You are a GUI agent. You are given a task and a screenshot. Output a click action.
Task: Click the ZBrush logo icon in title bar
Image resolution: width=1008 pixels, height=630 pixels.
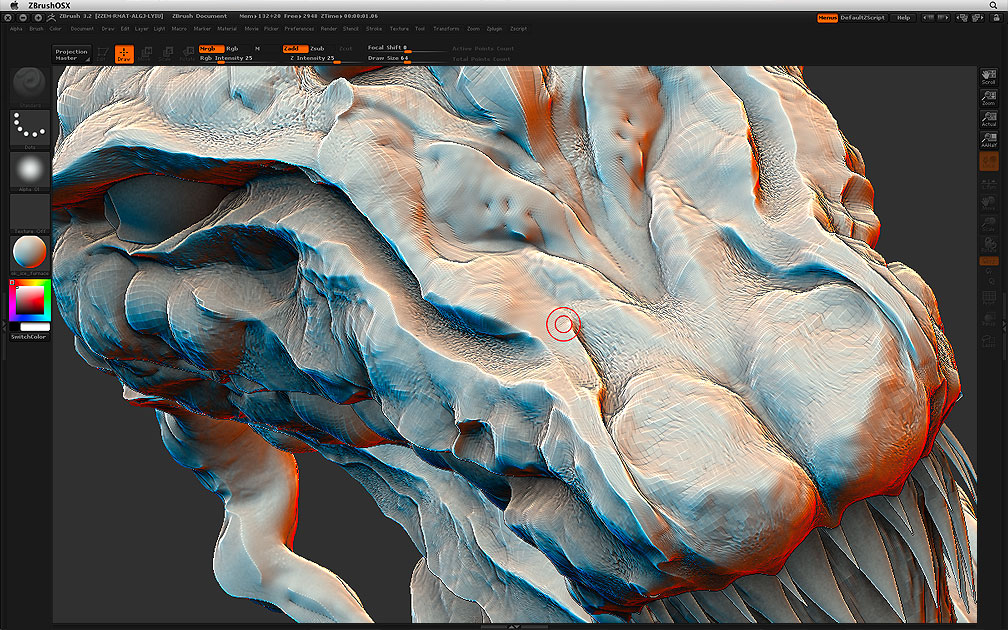click(x=51, y=17)
